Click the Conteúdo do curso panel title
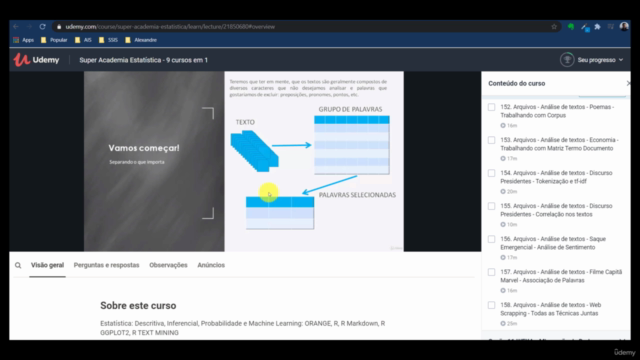640x360 pixels. click(517, 83)
